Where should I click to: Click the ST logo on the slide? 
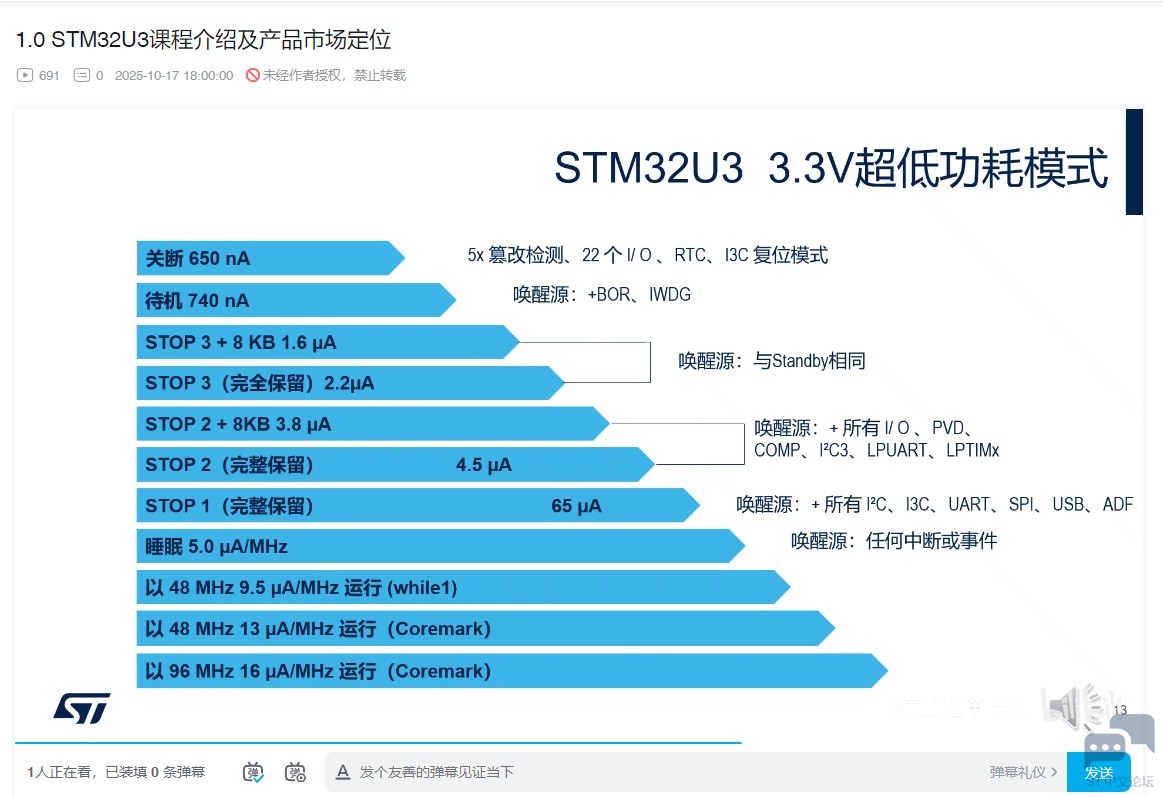(81, 707)
